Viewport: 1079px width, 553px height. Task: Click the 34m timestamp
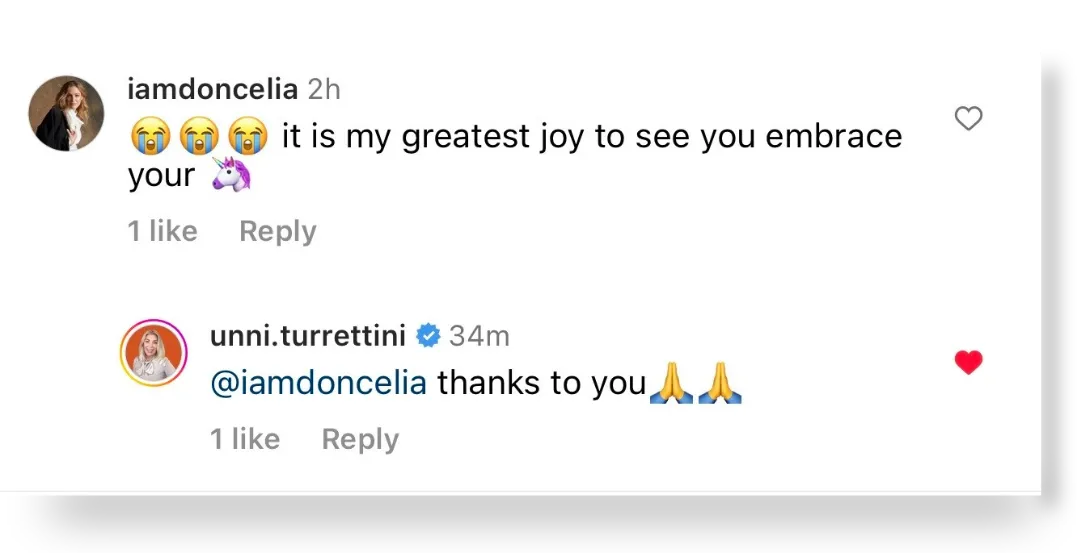(479, 336)
